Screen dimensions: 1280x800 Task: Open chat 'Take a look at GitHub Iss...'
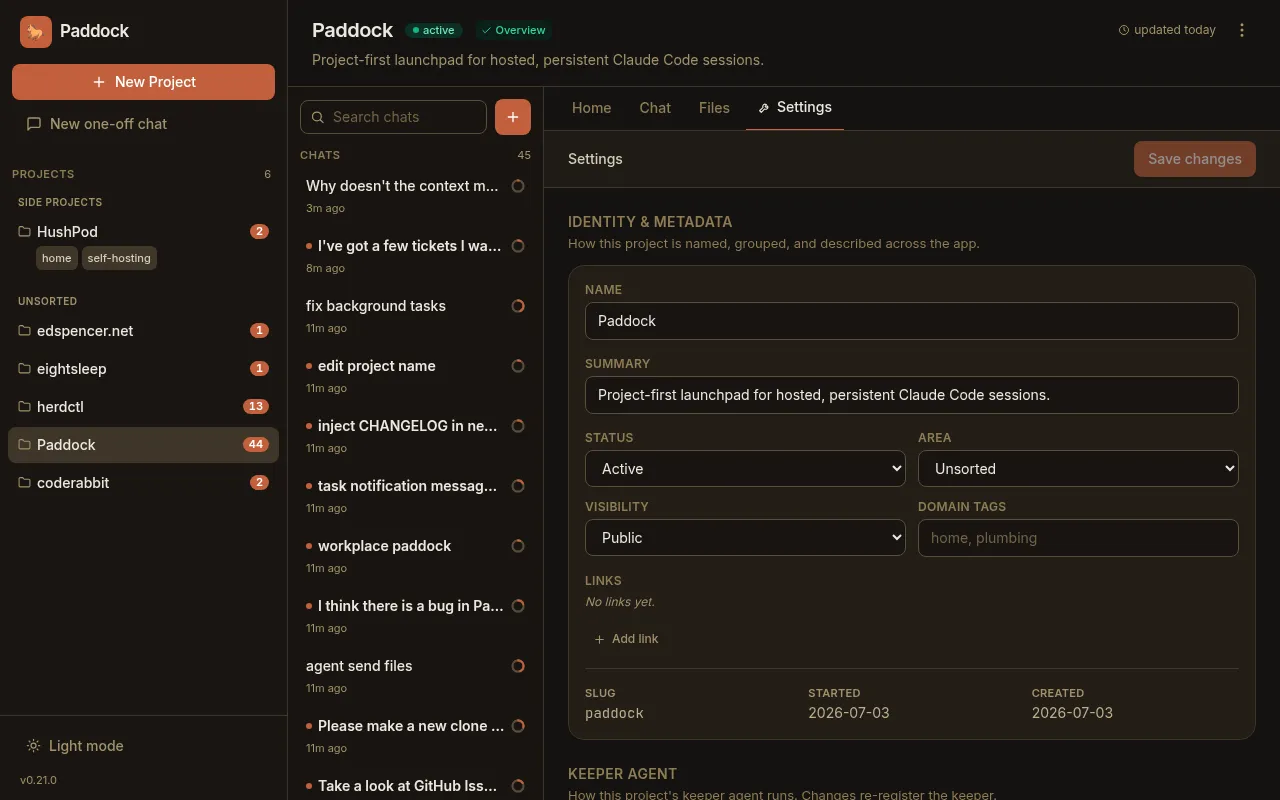tap(415, 787)
